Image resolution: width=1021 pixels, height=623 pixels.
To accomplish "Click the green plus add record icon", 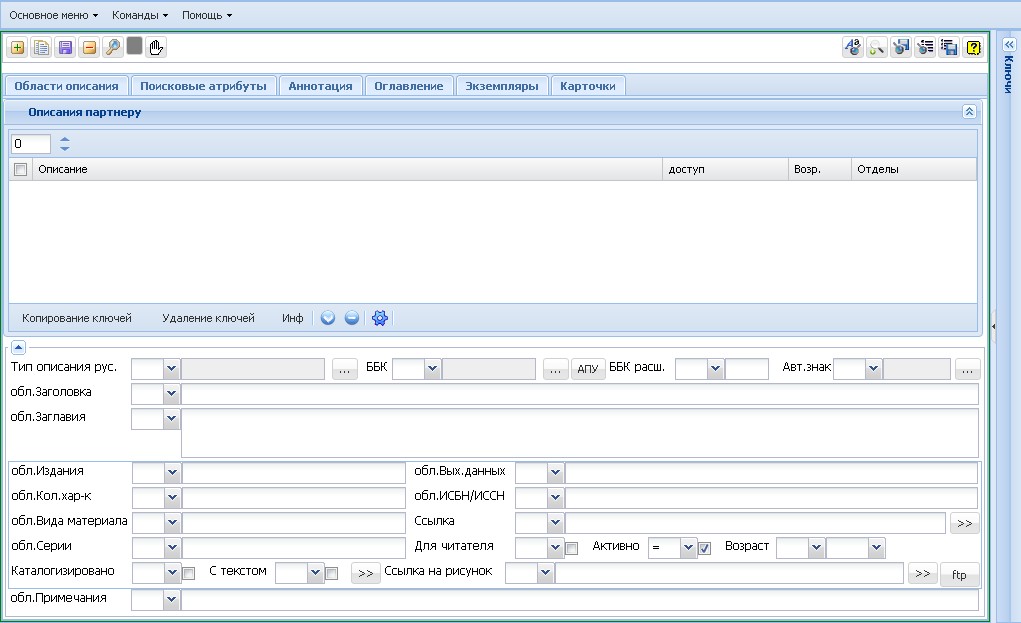I will pos(18,48).
